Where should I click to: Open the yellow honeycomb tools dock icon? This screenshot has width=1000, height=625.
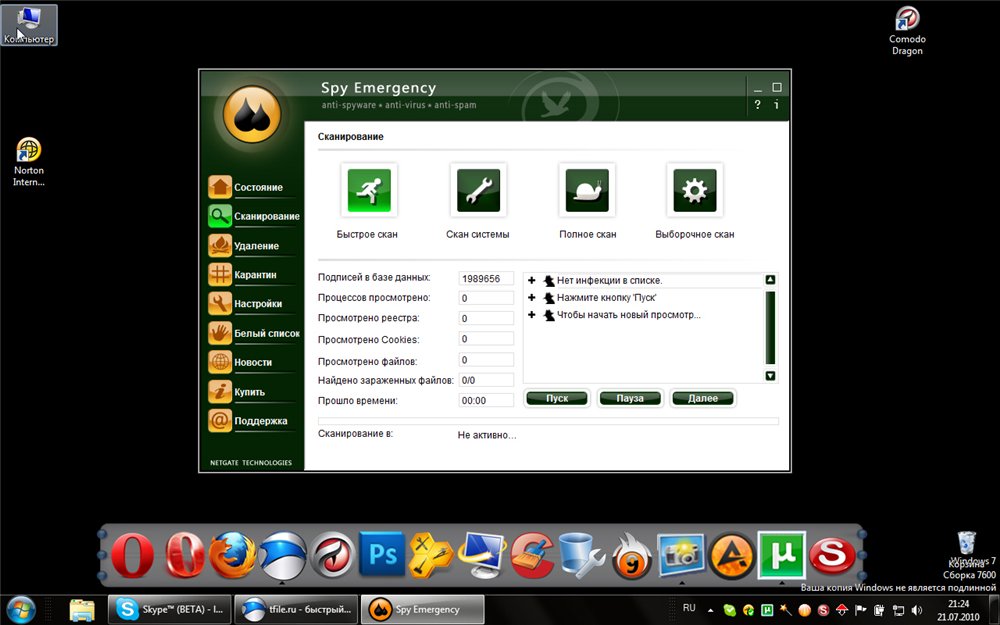430,555
